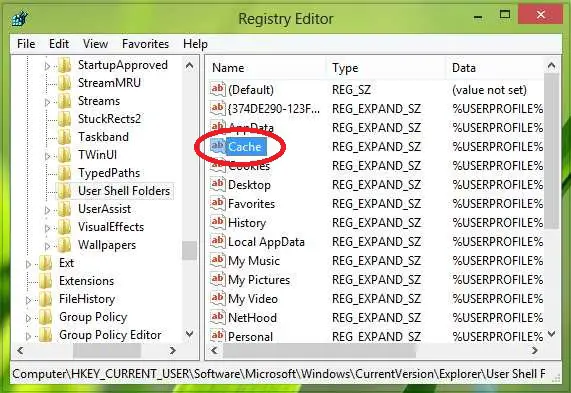The image size is (571, 393).
Task: Click the Extensions folder icon
Action: (46, 282)
